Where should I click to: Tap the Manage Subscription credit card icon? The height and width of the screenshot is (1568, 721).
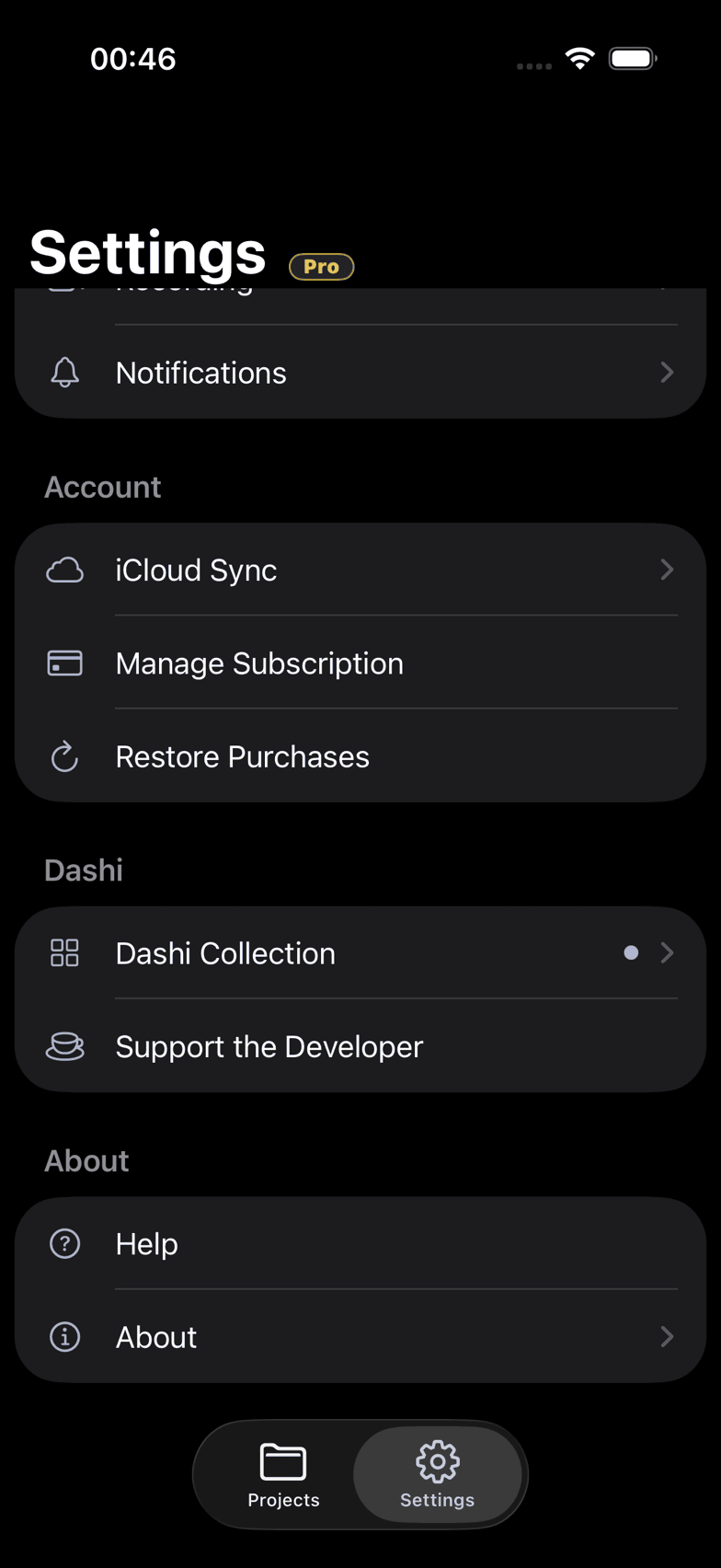64,663
